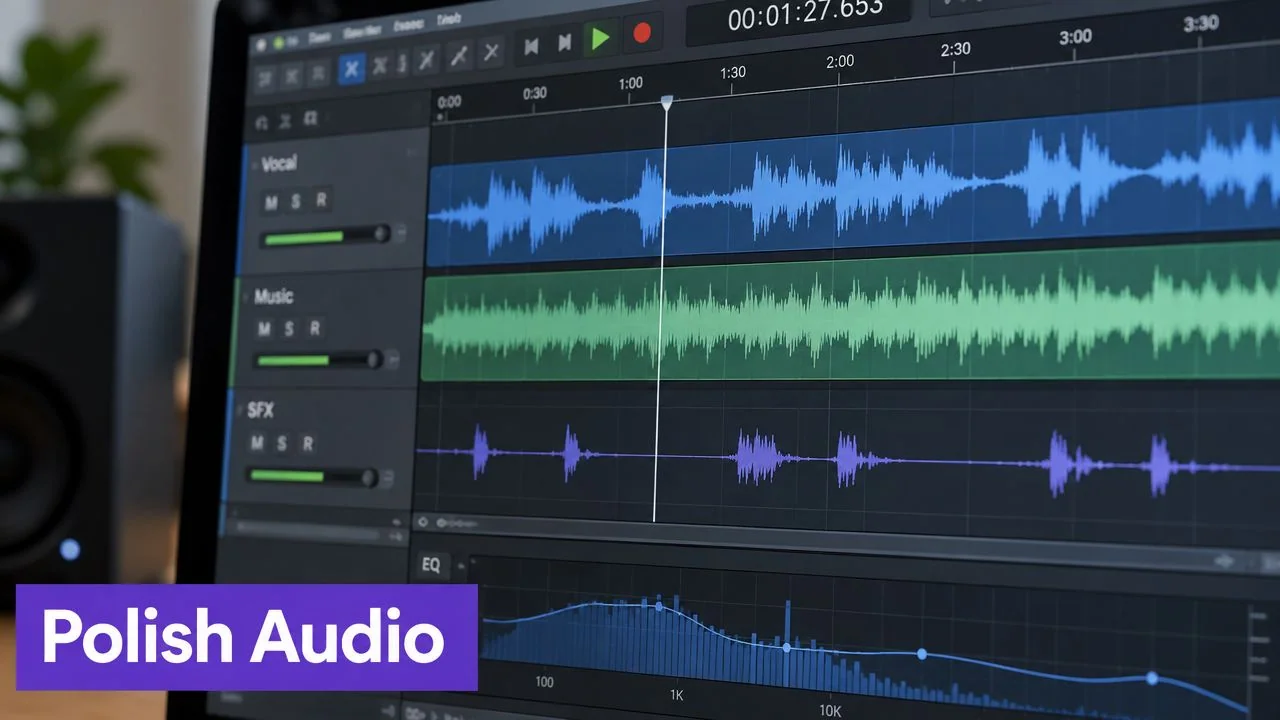Mute the Vocal track
The width and height of the screenshot is (1280, 720).
click(x=271, y=203)
